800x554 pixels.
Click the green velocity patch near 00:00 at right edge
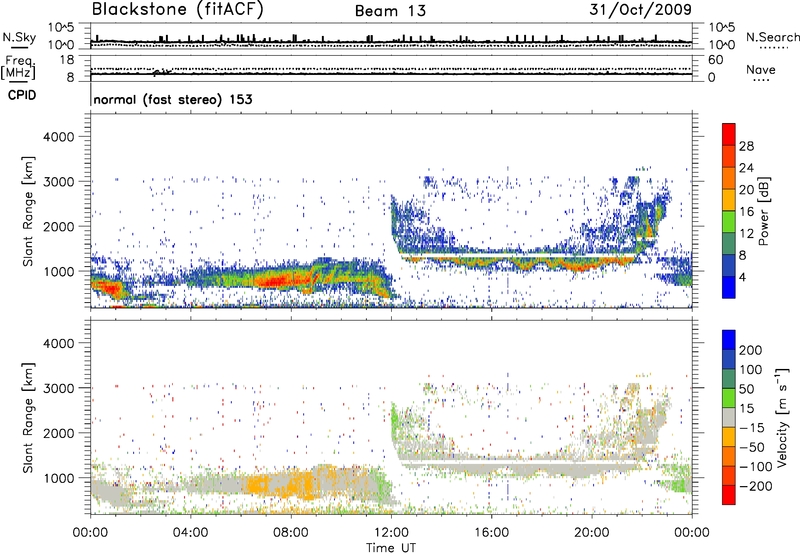click(x=680, y=484)
